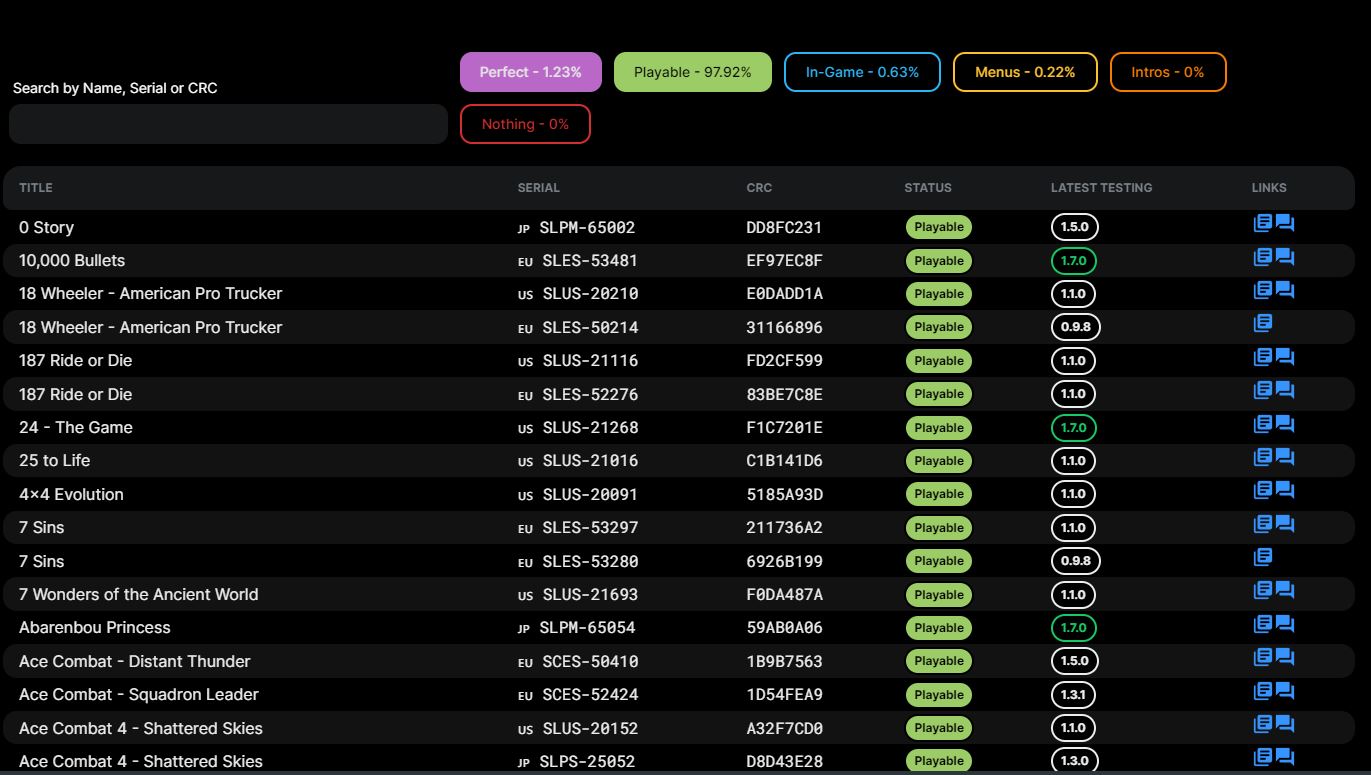Open forum icon for Ace Combat - Squadron Leader

pyautogui.click(x=1285, y=692)
